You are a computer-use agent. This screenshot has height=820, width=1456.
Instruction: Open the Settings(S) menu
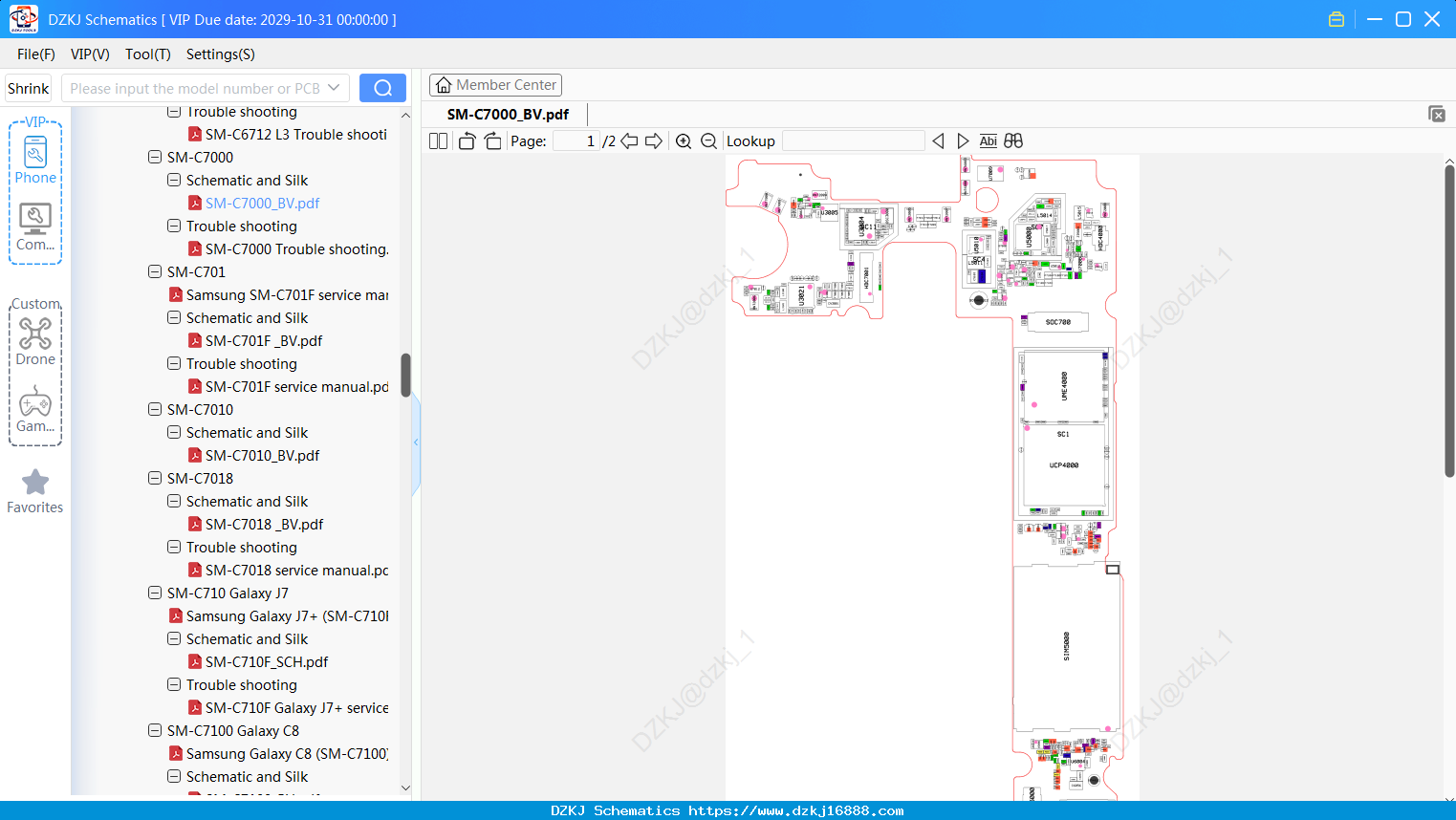coord(221,54)
